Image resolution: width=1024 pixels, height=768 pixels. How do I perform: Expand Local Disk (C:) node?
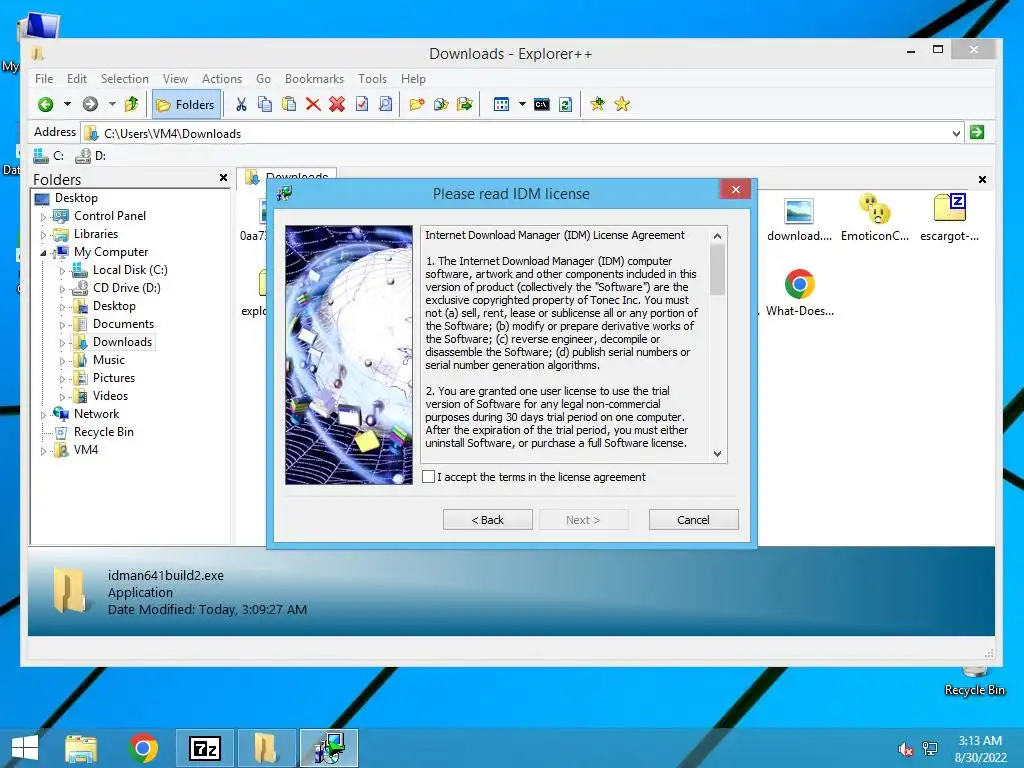point(63,270)
